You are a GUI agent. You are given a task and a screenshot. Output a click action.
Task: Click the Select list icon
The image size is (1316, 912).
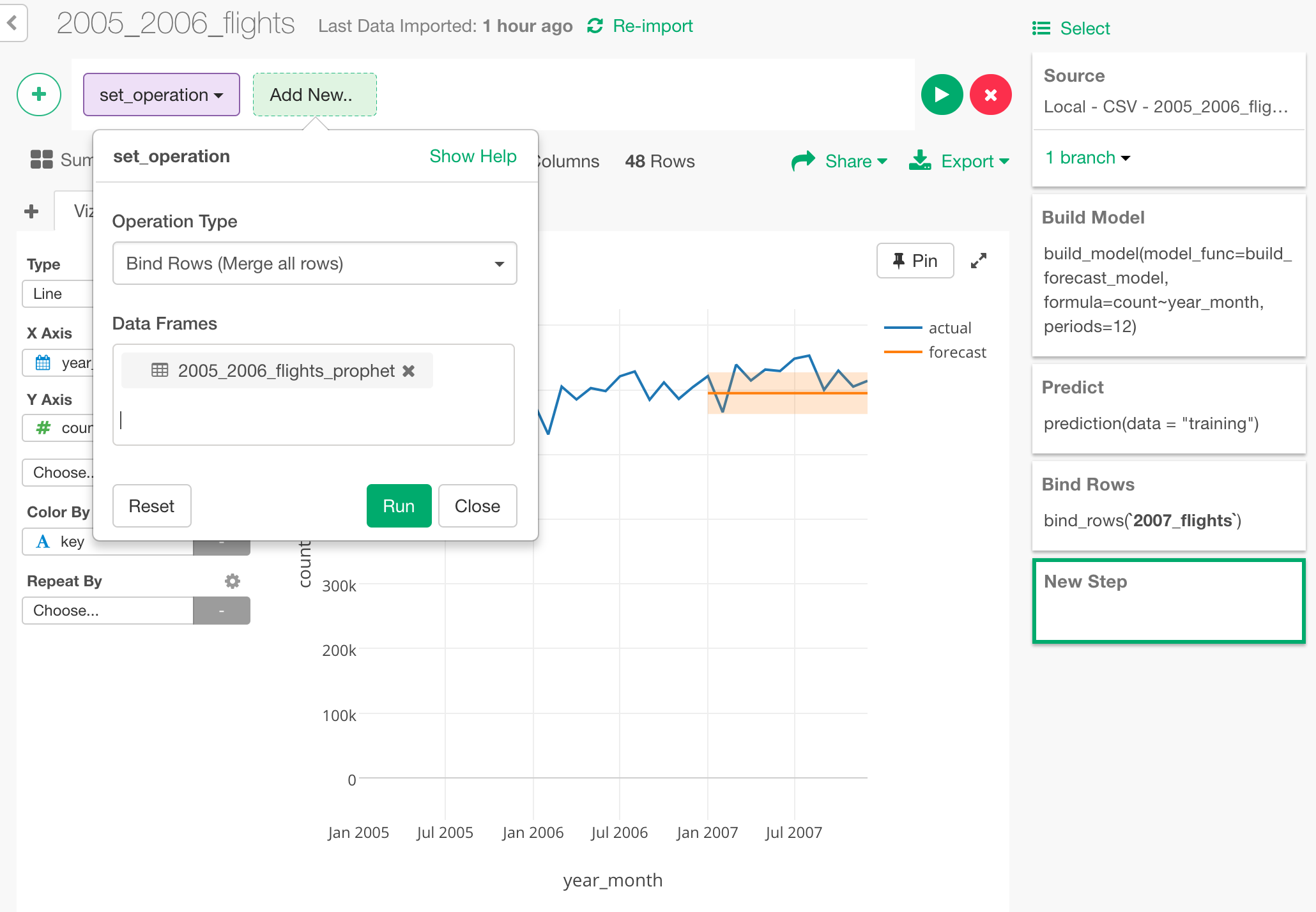point(1041,28)
